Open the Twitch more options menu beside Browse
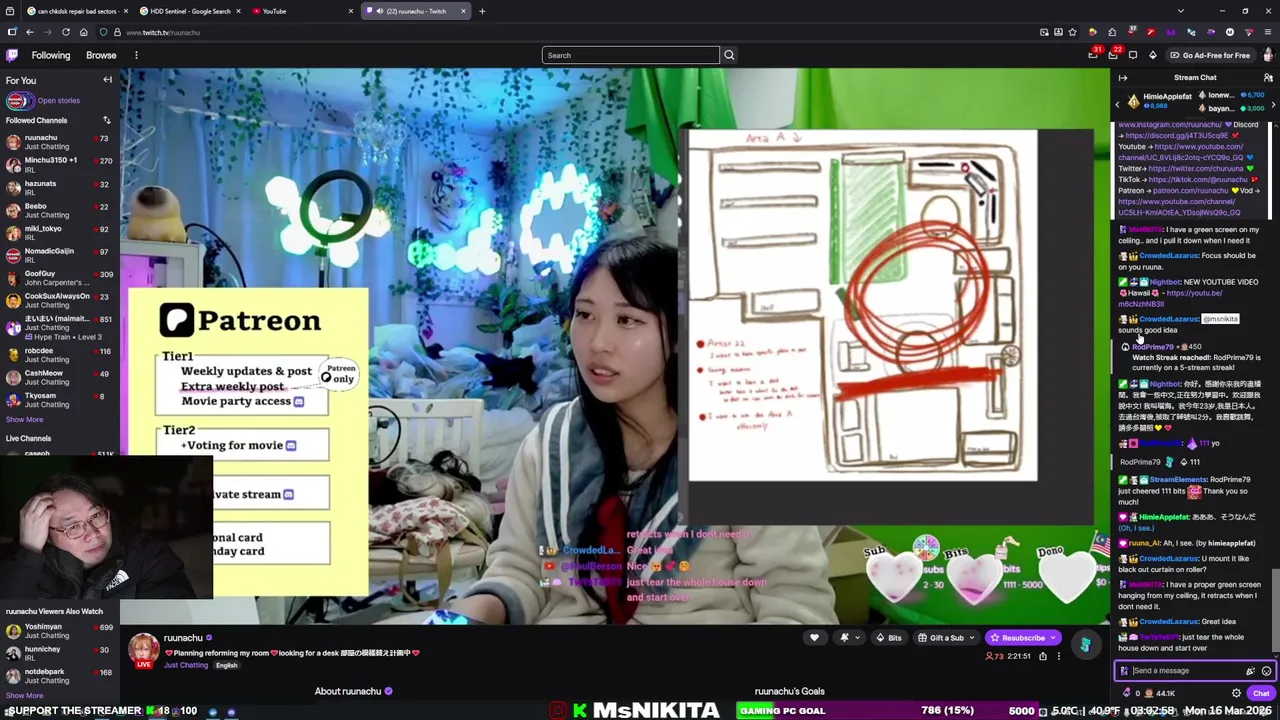 [136, 55]
